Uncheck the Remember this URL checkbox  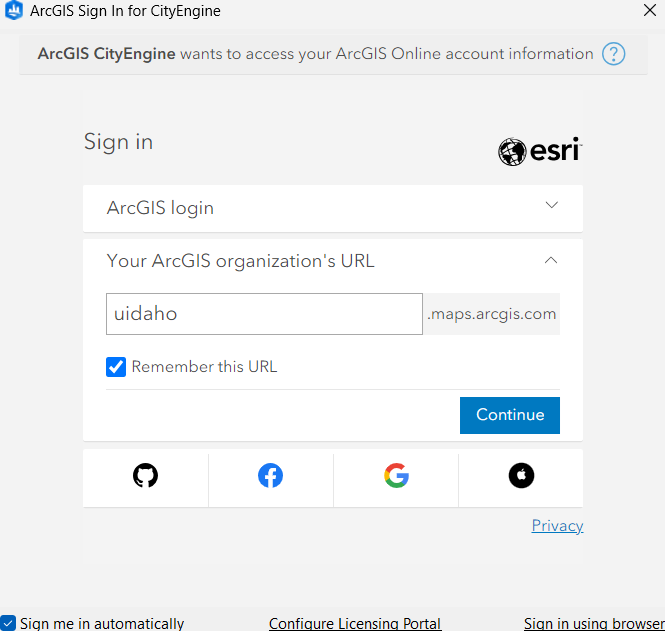[116, 367]
